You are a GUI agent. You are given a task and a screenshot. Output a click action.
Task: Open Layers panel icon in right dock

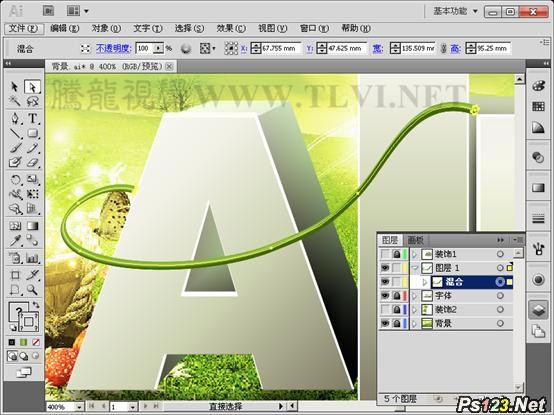point(538,310)
